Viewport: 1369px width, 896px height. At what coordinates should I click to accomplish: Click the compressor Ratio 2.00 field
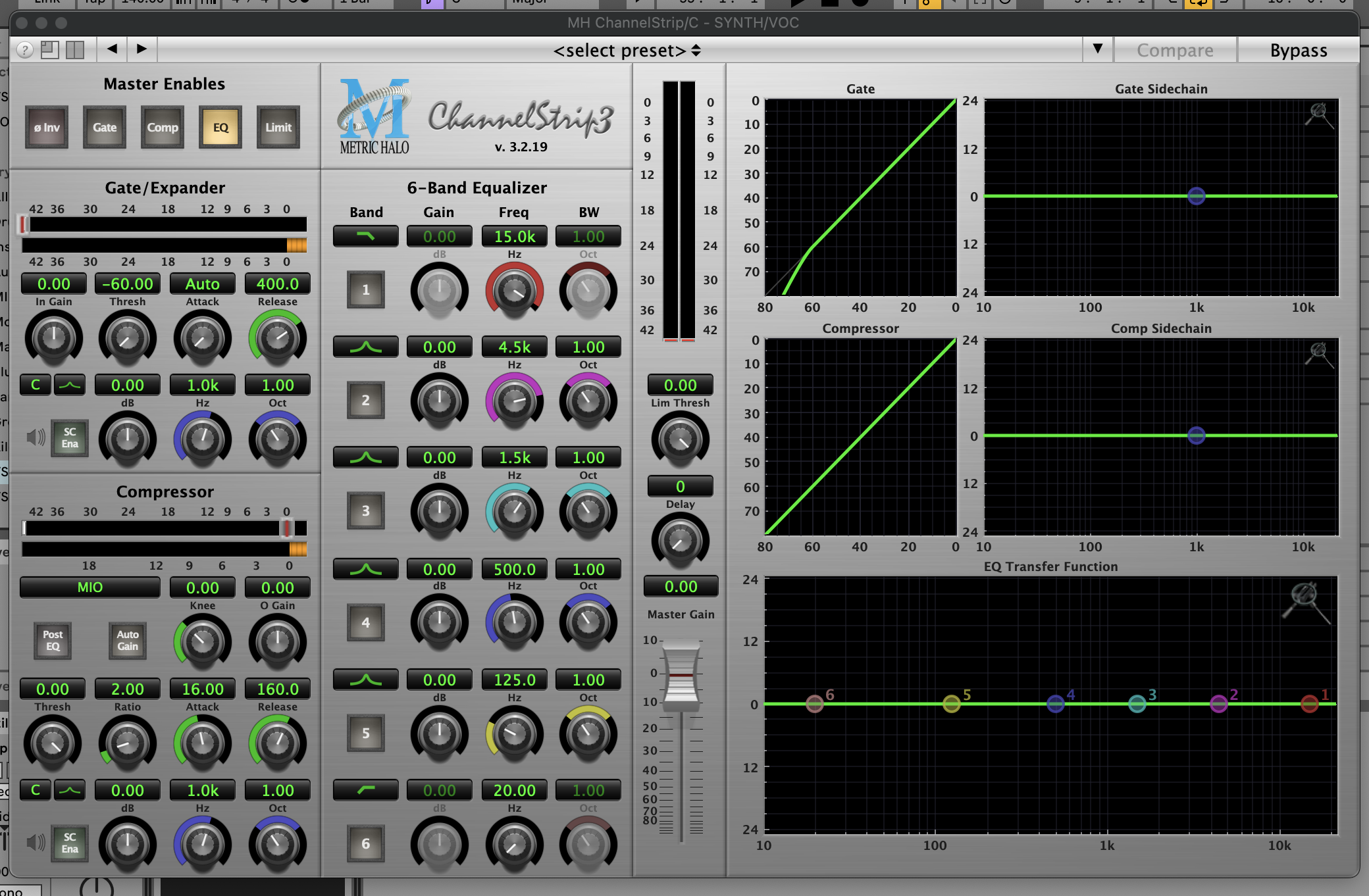point(127,689)
